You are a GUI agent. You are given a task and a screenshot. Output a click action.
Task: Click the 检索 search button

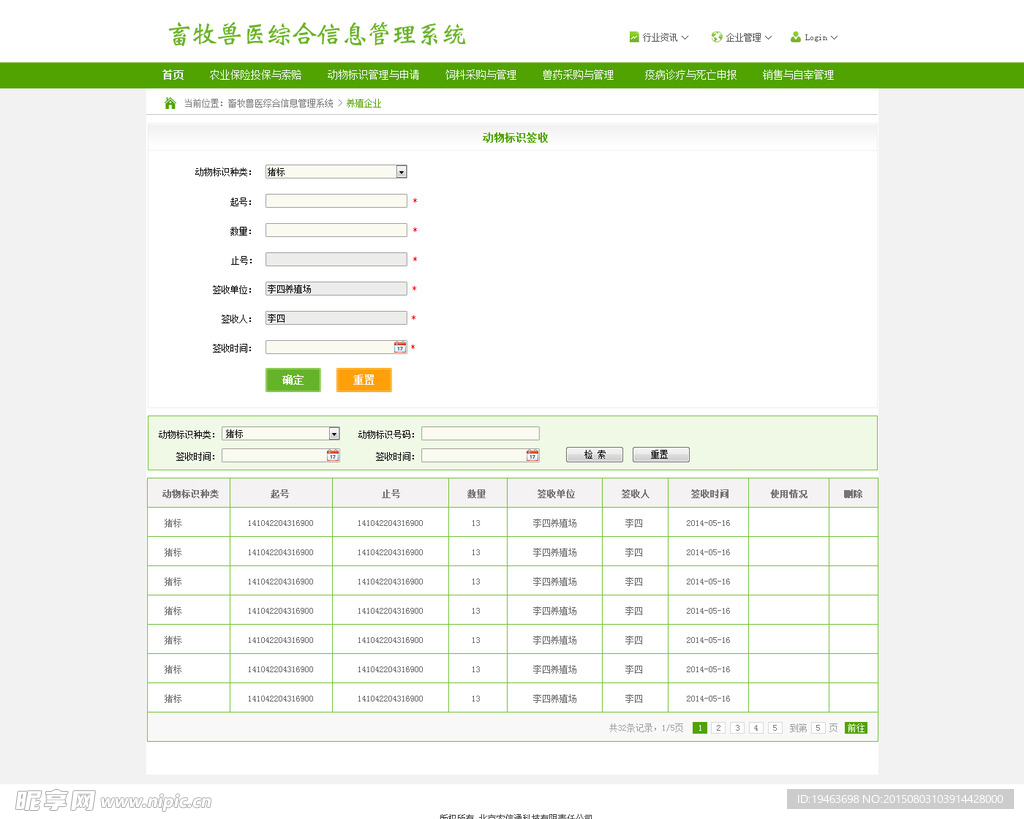coord(594,454)
